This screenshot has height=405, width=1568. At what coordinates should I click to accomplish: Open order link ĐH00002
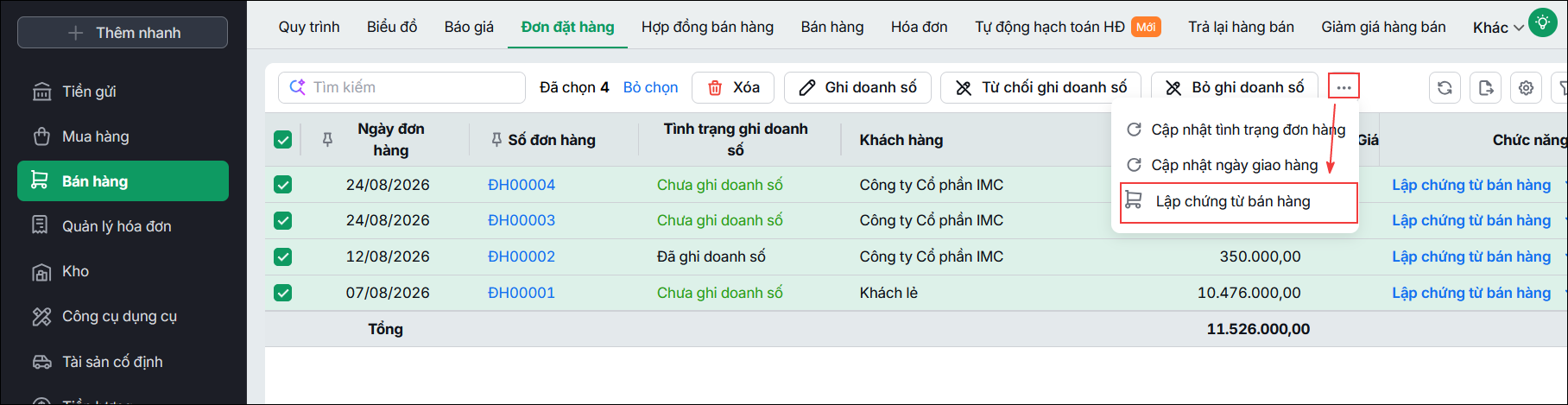pos(522,256)
